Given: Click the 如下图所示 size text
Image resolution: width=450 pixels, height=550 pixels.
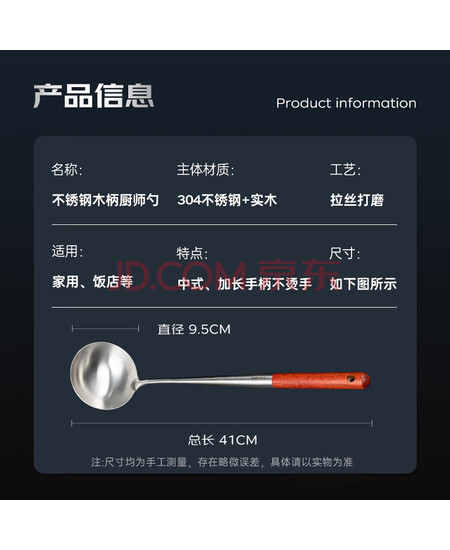Looking at the screenshot, I should [x=363, y=284].
